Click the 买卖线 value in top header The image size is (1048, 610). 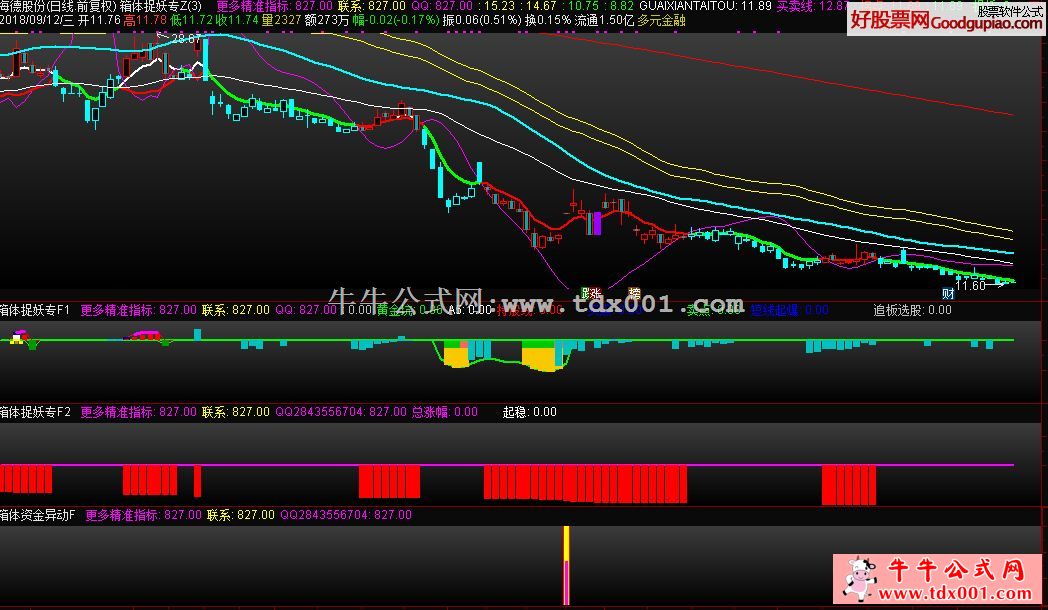click(811, 6)
